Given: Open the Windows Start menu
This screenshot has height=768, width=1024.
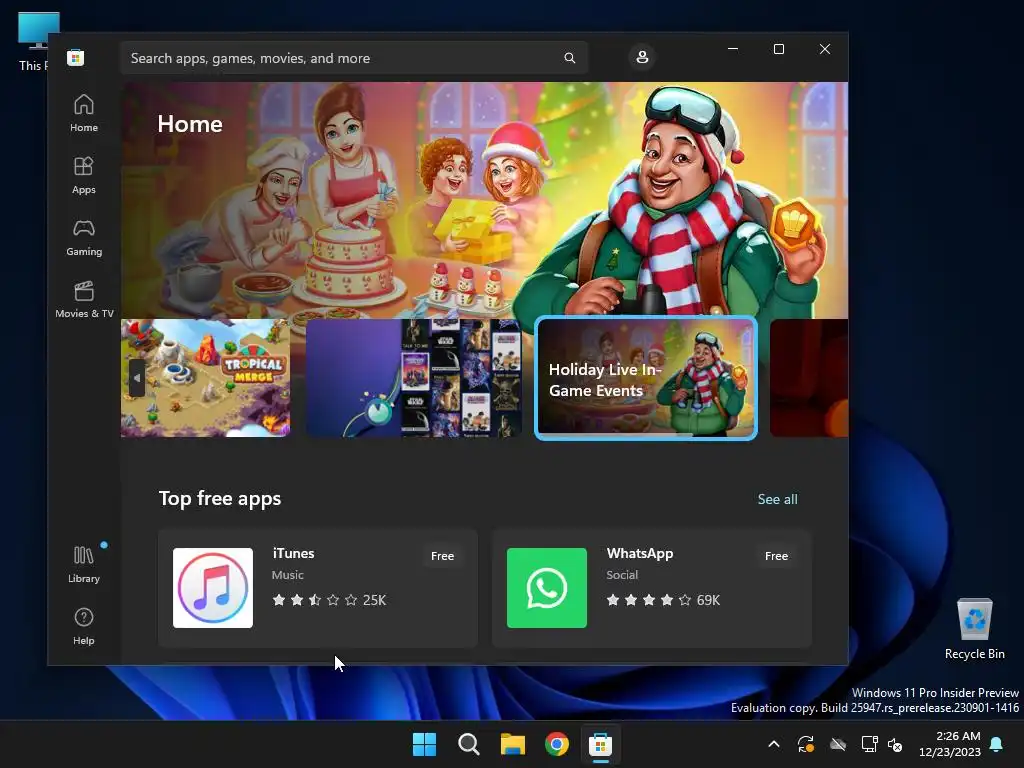Looking at the screenshot, I should click(424, 744).
